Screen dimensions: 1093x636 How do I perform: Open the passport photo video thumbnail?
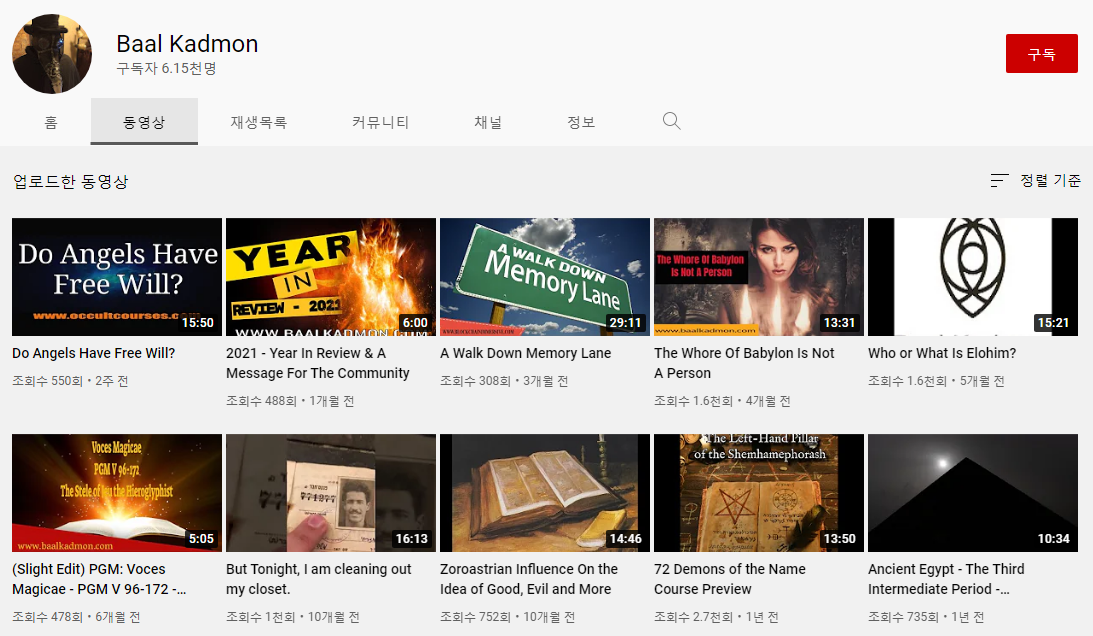tap(331, 493)
